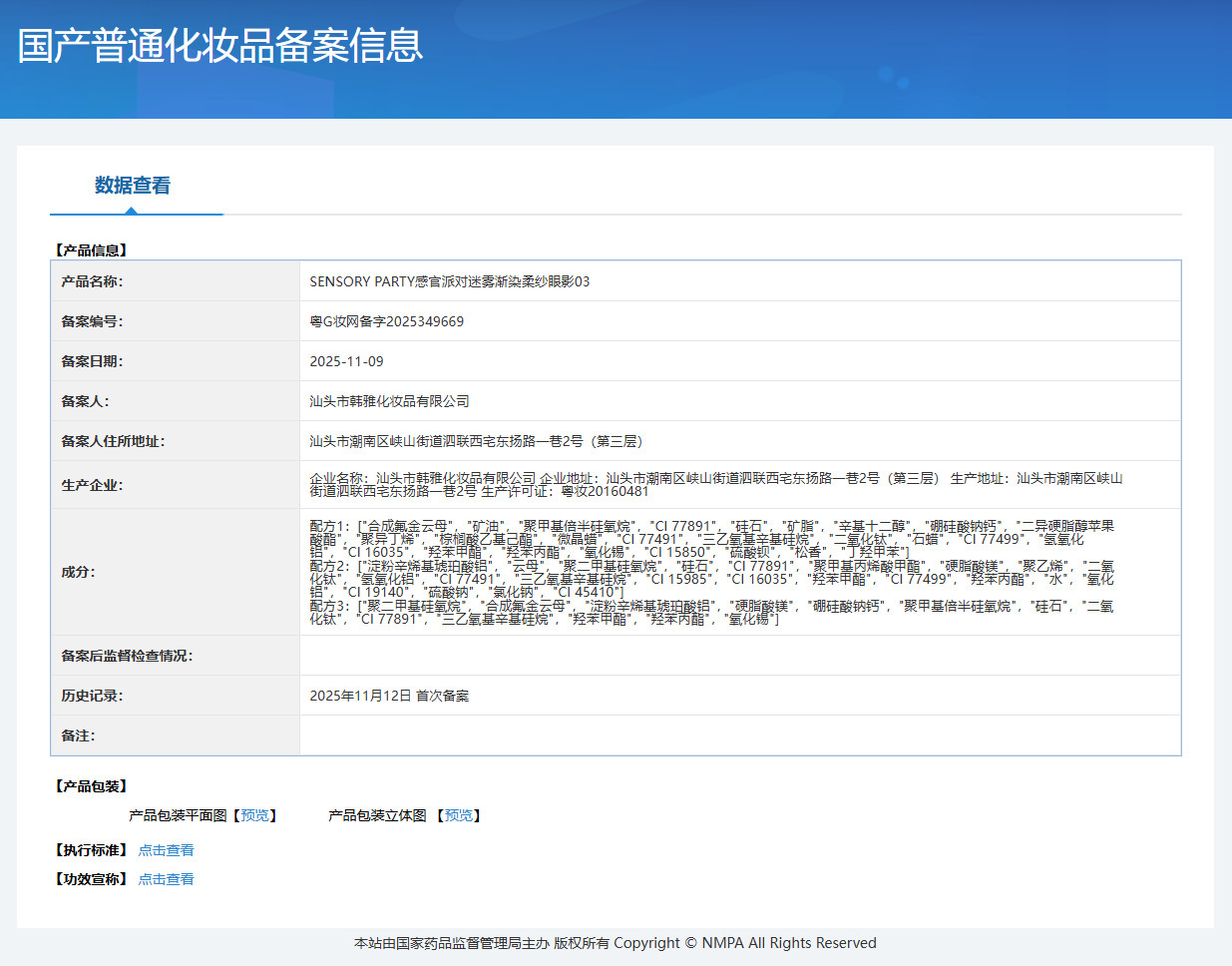
Task: Select the 配方3 ingredients line
Action: (x=712, y=613)
